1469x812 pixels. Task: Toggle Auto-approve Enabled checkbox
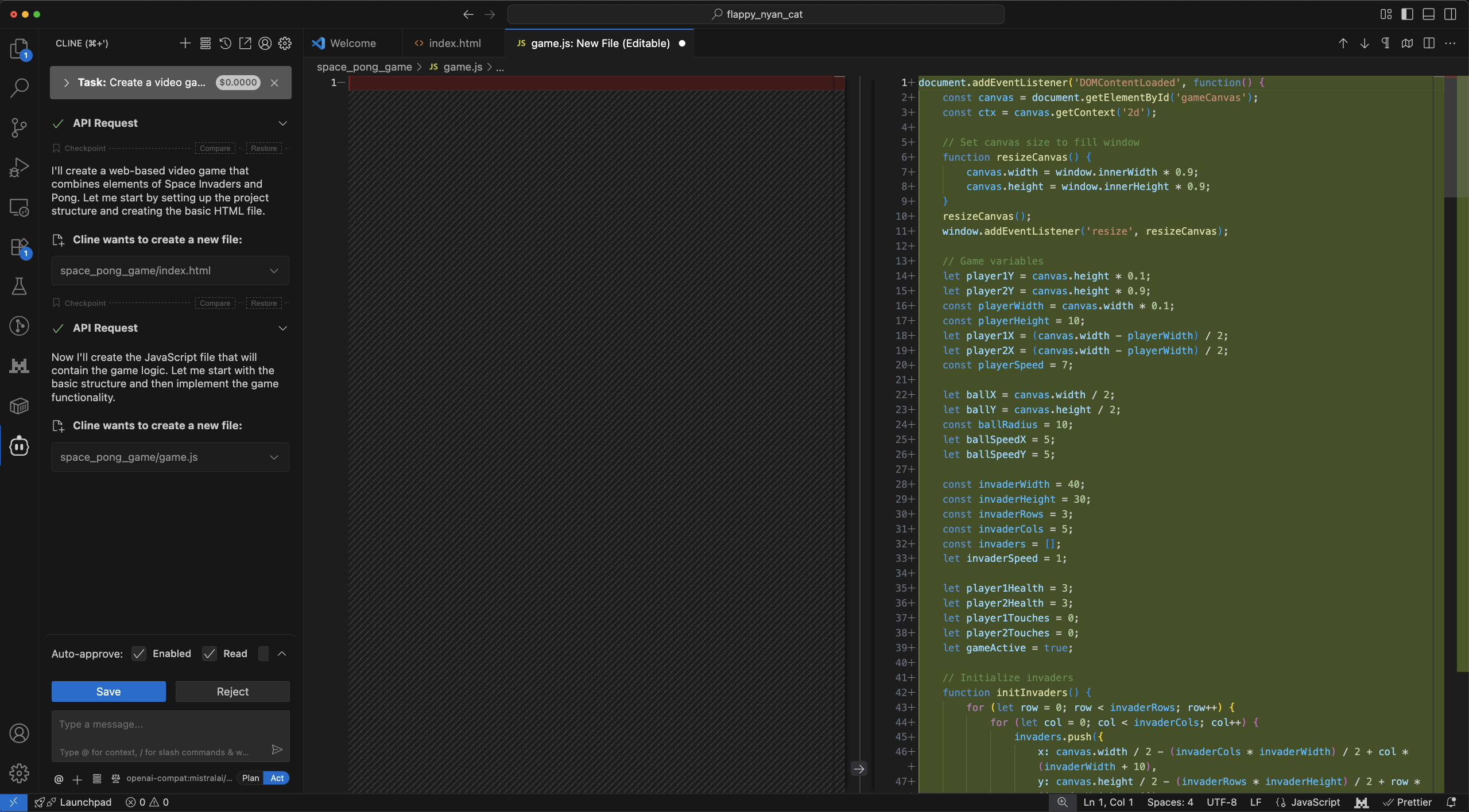[139, 654]
